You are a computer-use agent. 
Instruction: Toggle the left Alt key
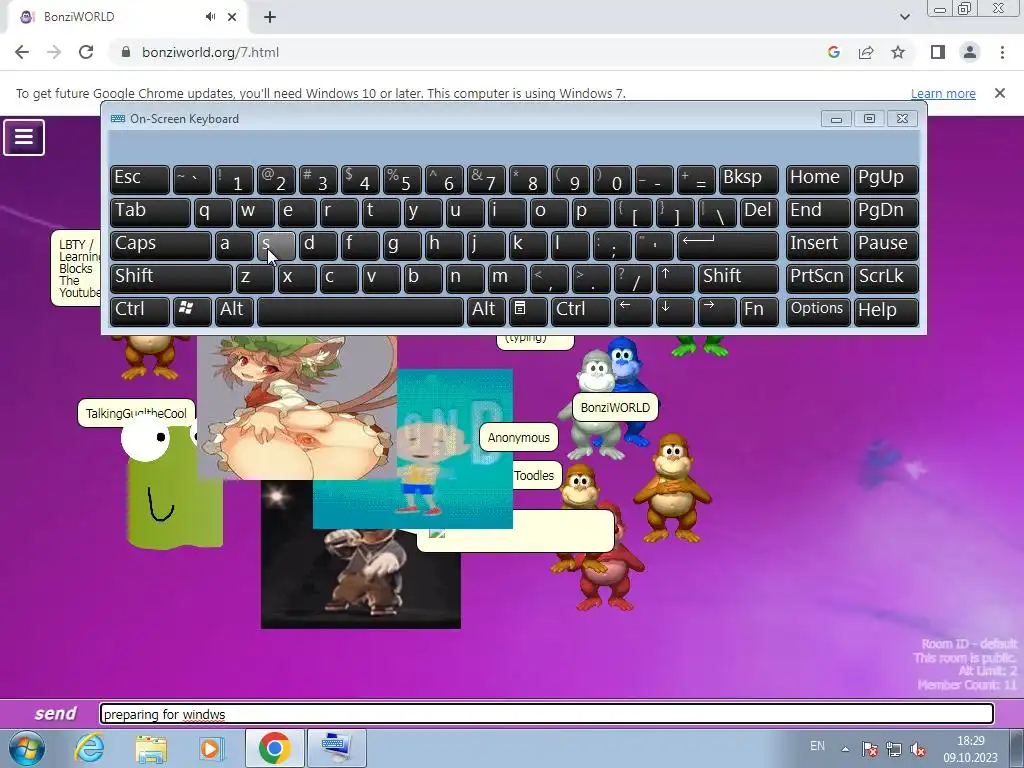tap(234, 310)
